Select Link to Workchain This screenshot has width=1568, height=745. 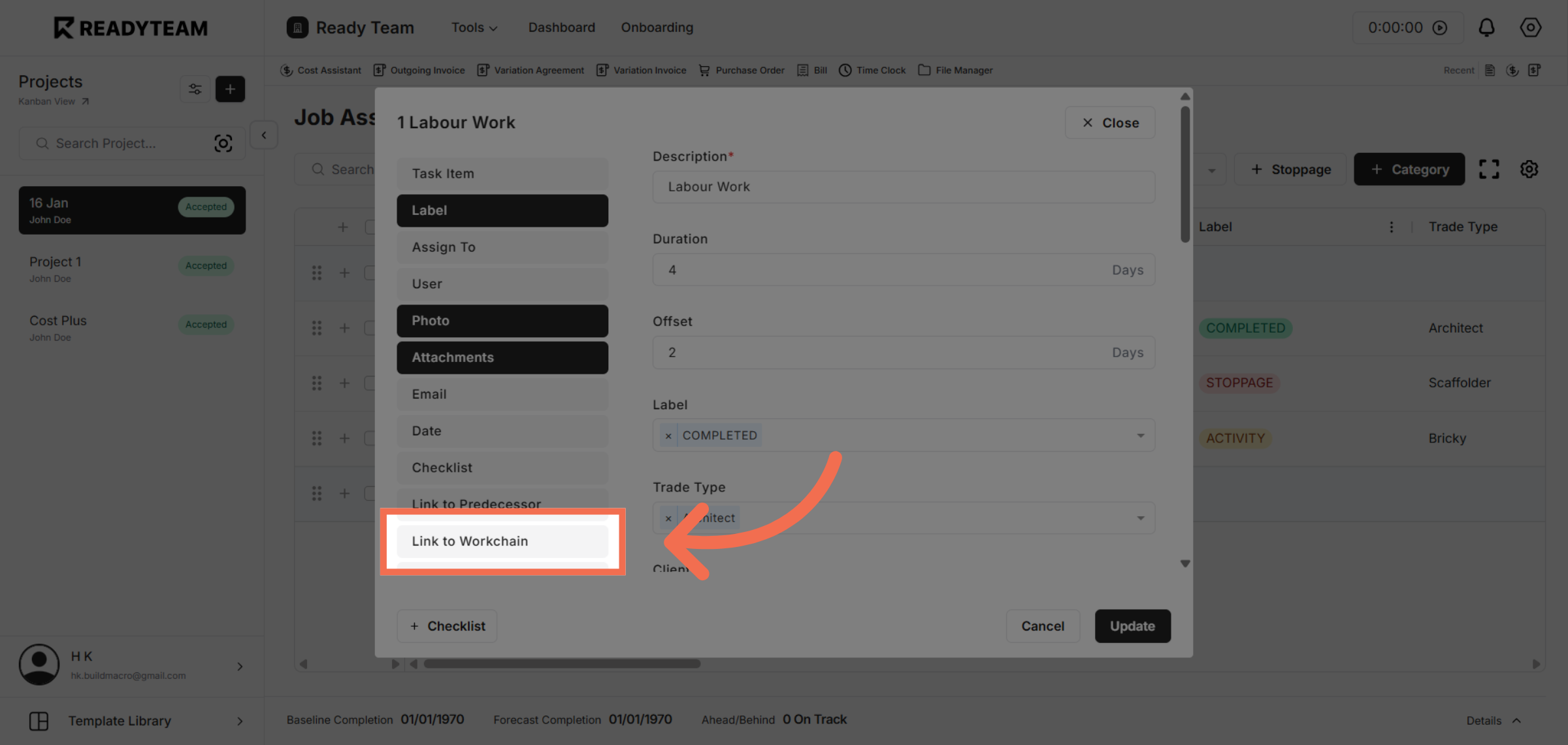pyautogui.click(x=500, y=541)
